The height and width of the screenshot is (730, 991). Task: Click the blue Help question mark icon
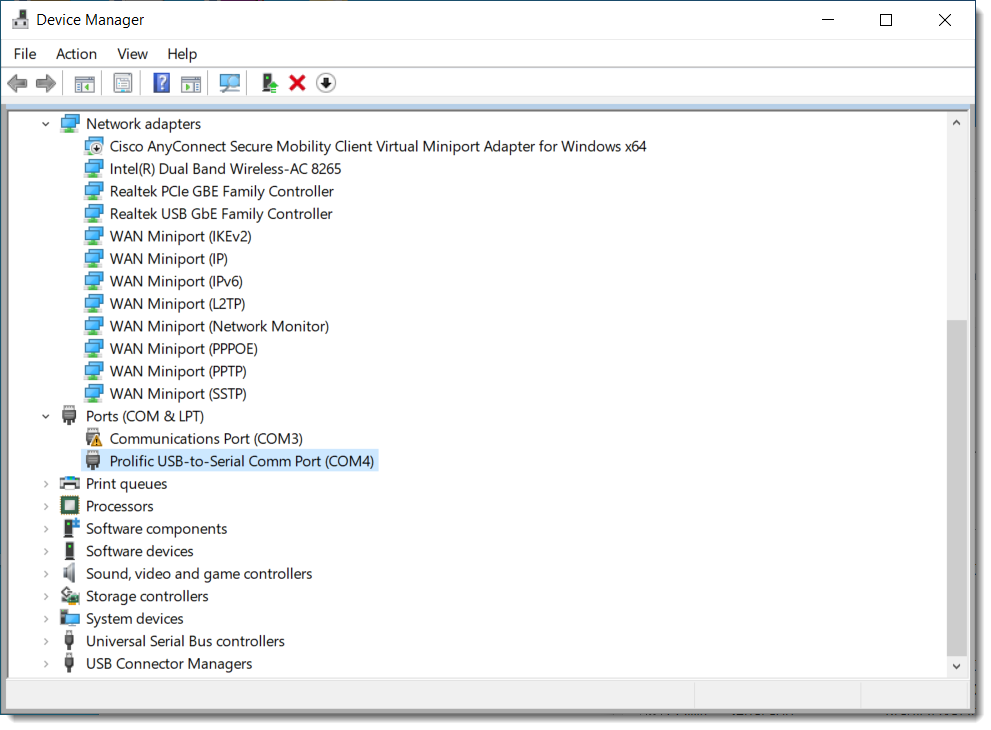(162, 83)
